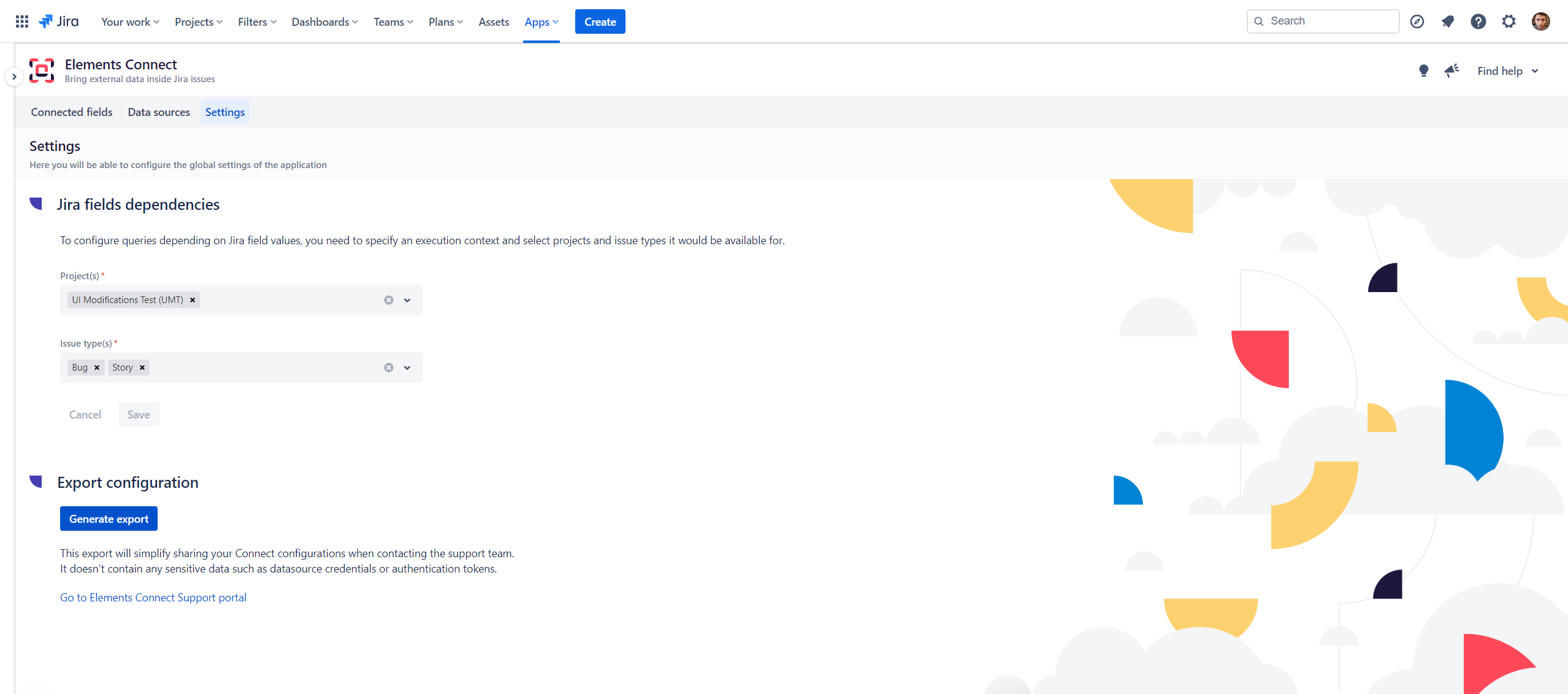Open the help question mark icon
The image size is (1568, 694).
[1478, 21]
